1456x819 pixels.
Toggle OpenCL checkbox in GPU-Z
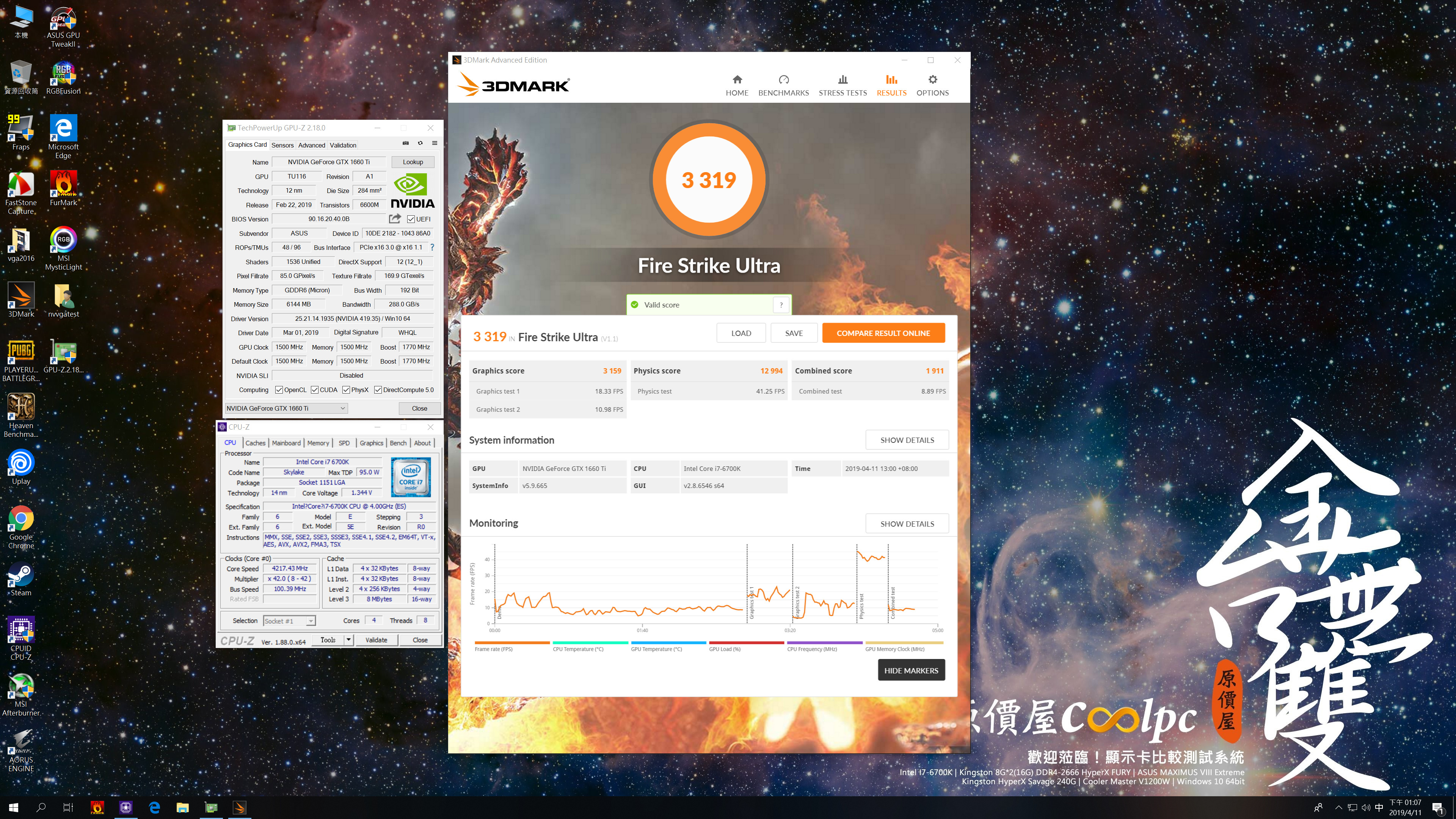point(279,390)
